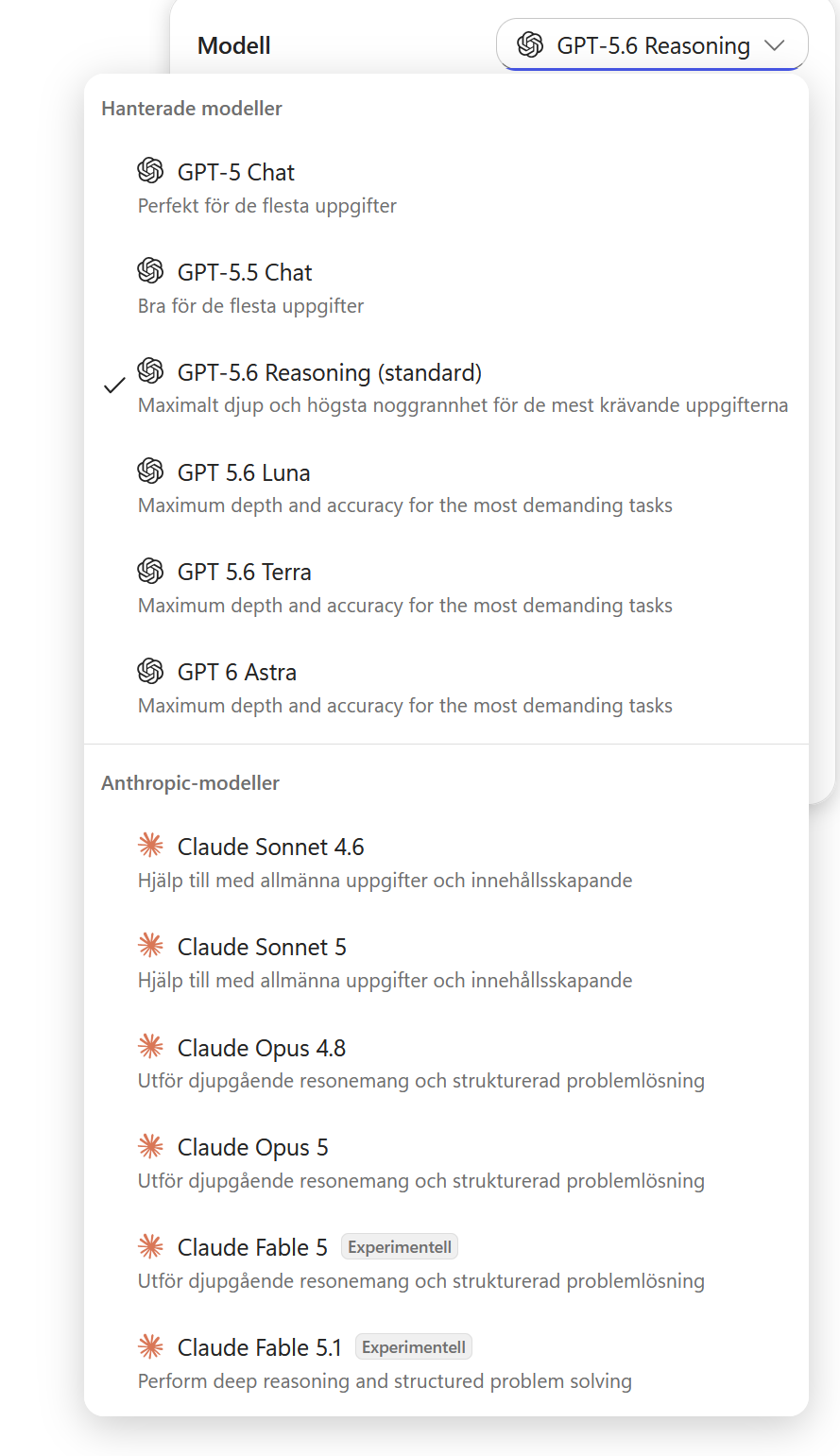Click the Anthropic starburst icon for Claude Sonnet 4.6
The width and height of the screenshot is (840, 1456).
click(x=150, y=845)
